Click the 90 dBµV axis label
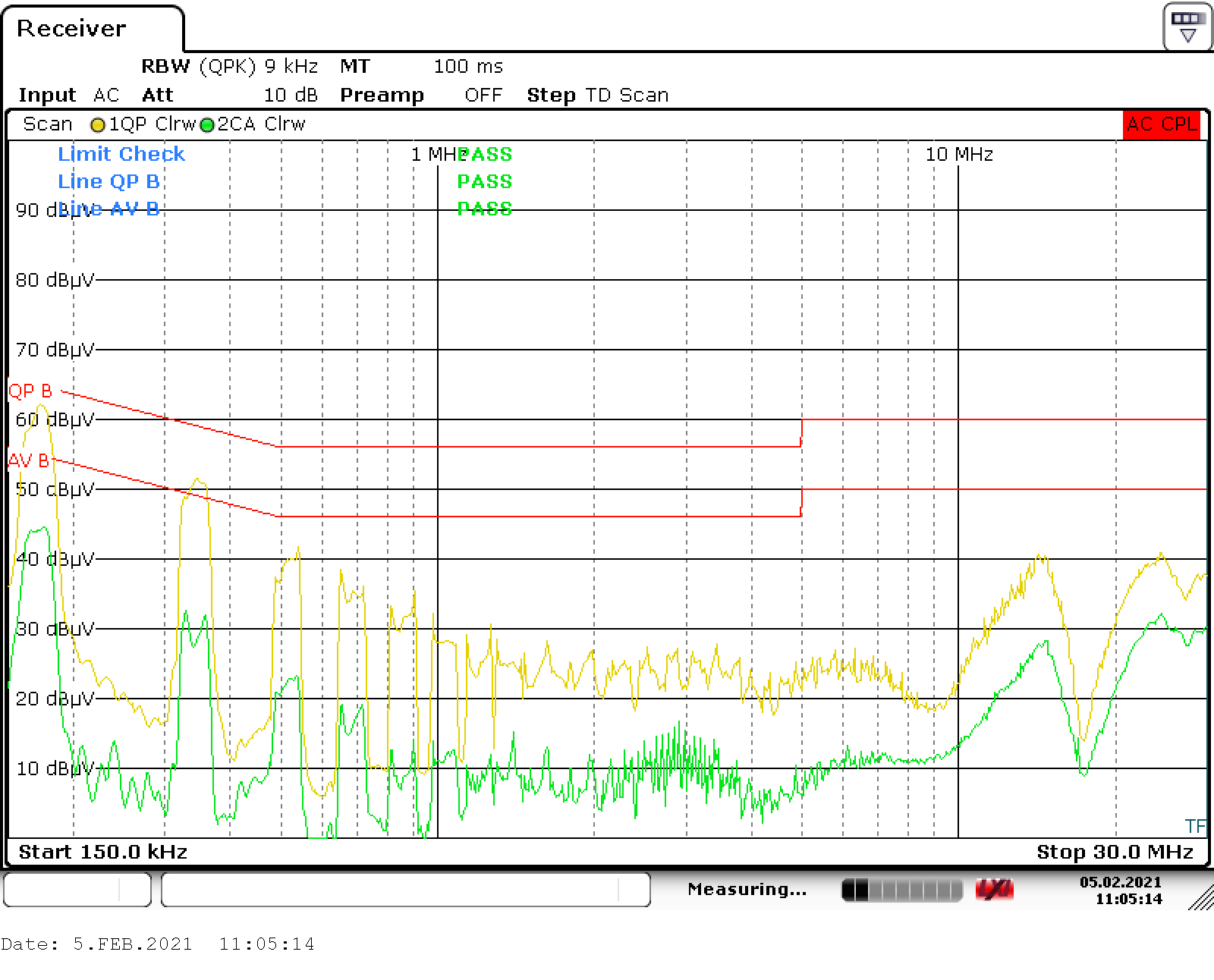 53,210
